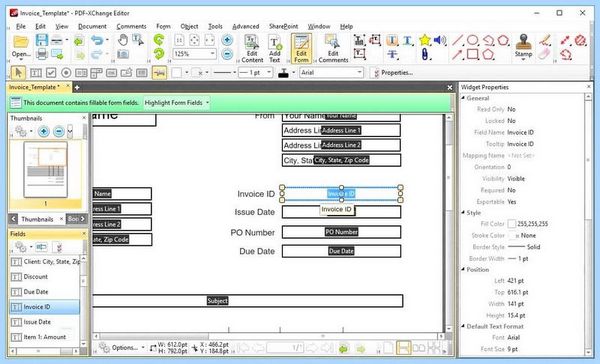Click the Fill Color swatch 255,255,255

point(511,224)
